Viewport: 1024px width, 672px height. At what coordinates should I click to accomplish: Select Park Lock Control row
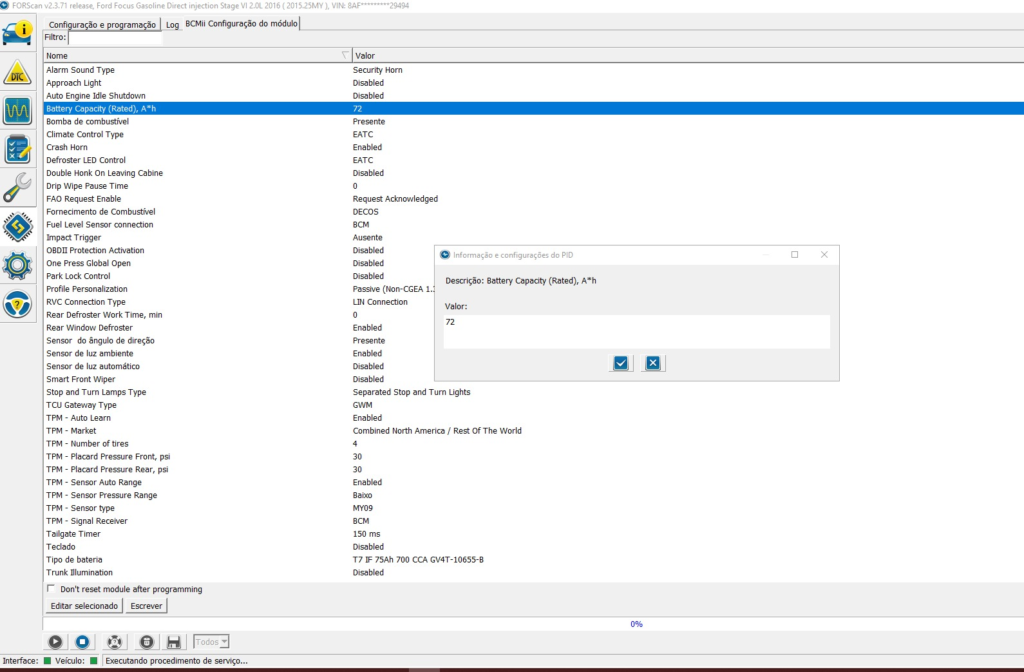click(240, 276)
